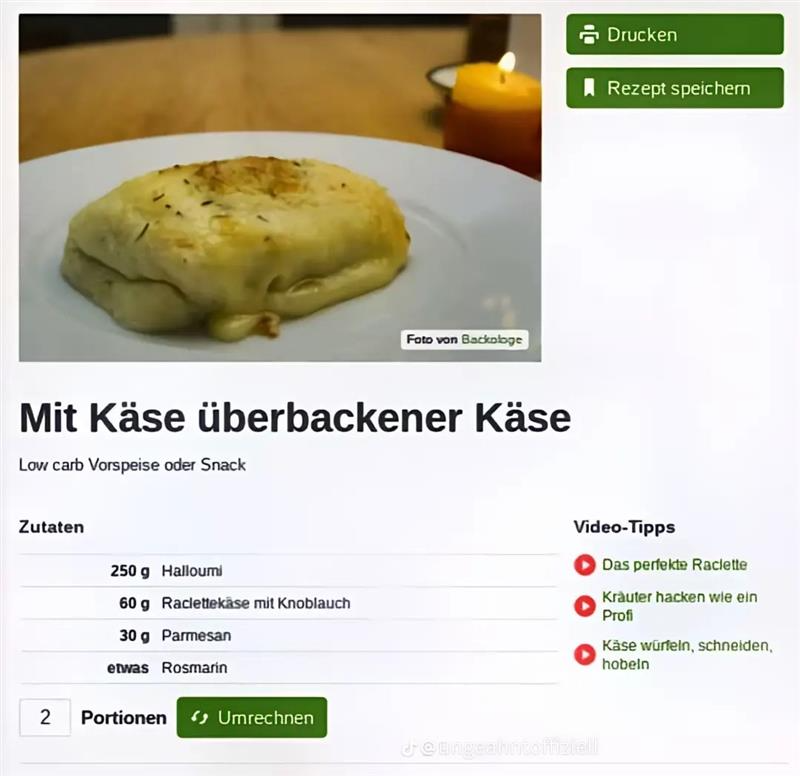Screen dimensions: 800x776
Task: Click the TikTok logo watermark
Action: (408, 748)
